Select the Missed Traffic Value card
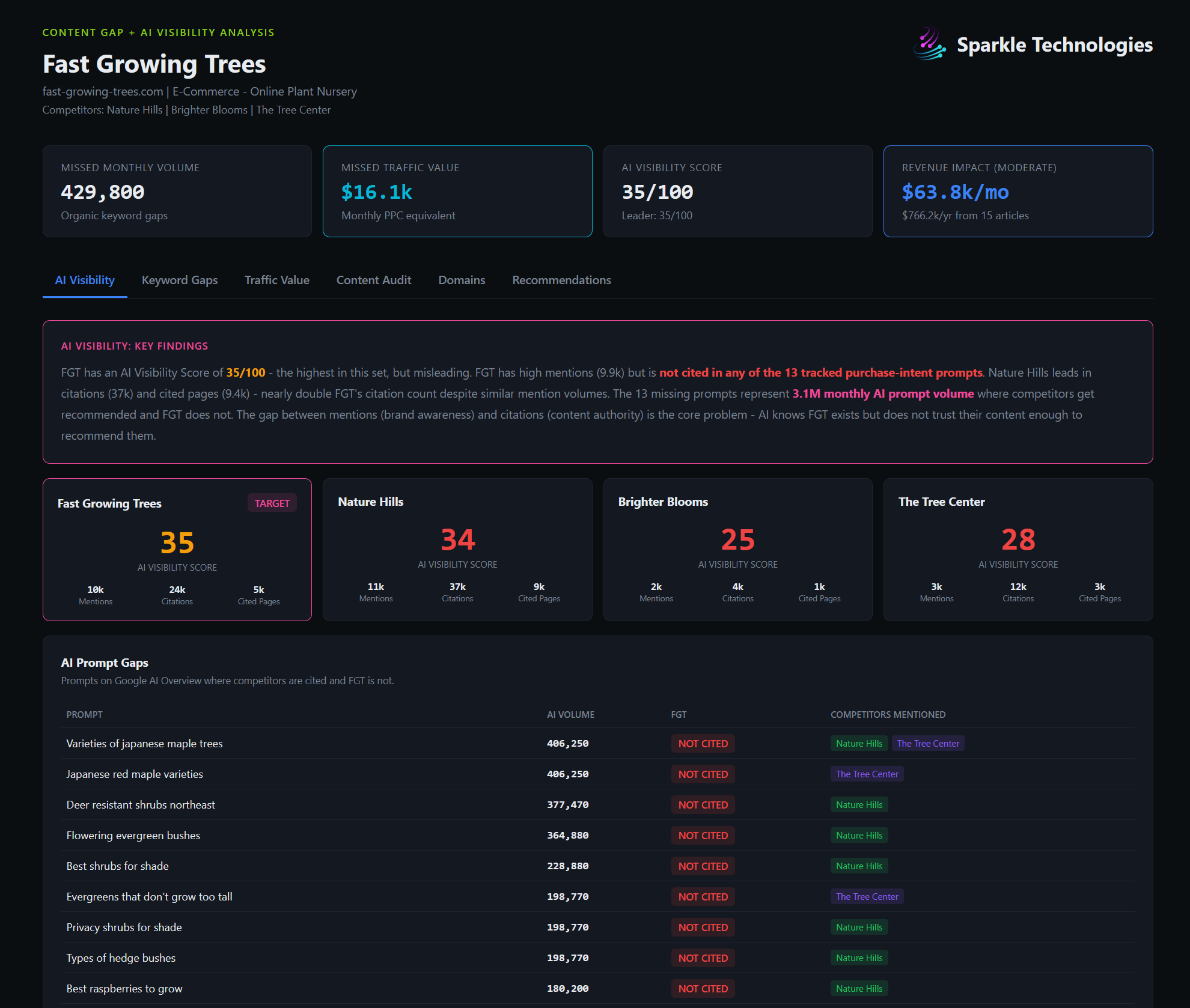 pos(457,191)
